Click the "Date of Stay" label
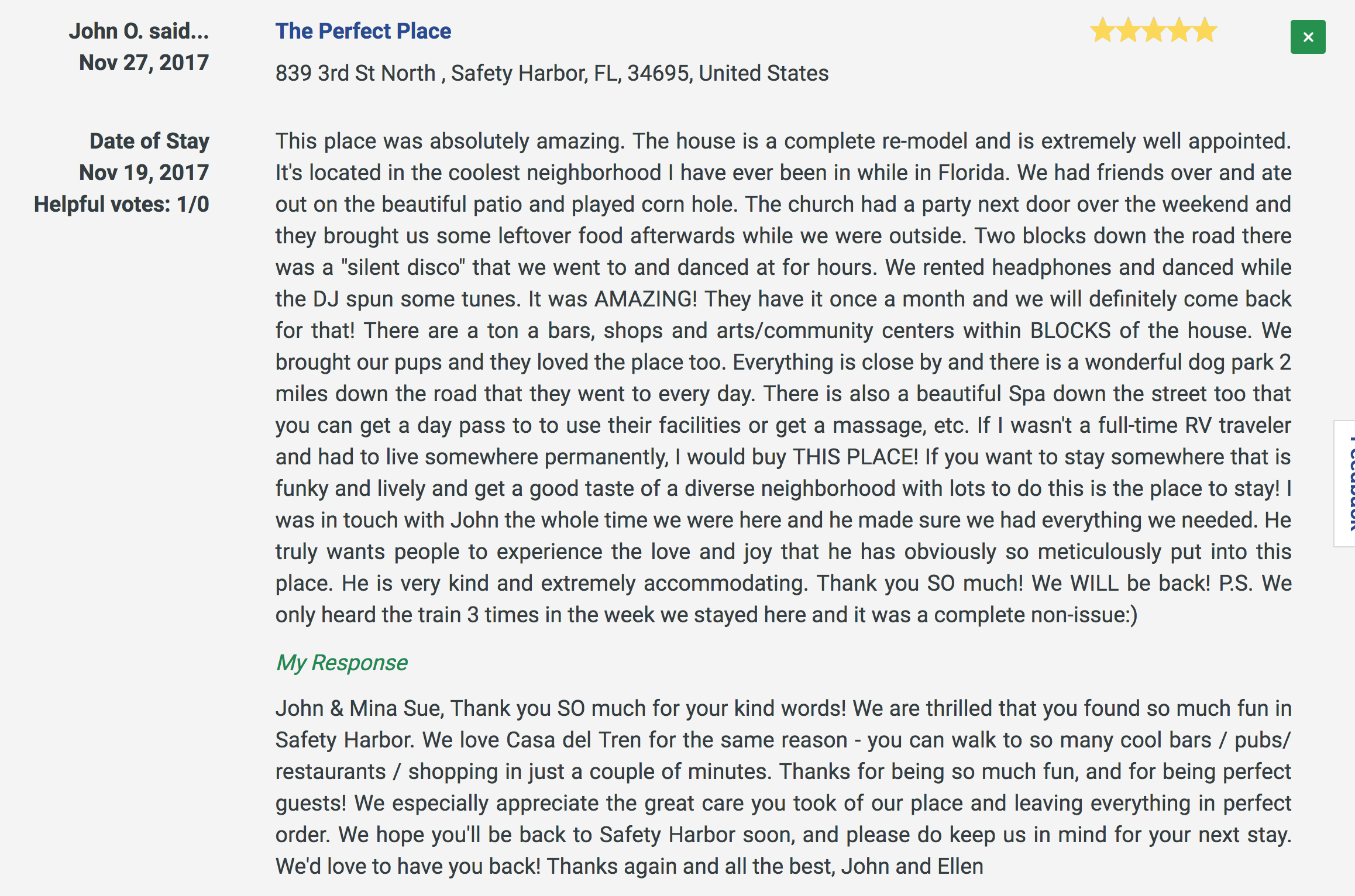Screen dimensions: 1355x896 (149, 141)
